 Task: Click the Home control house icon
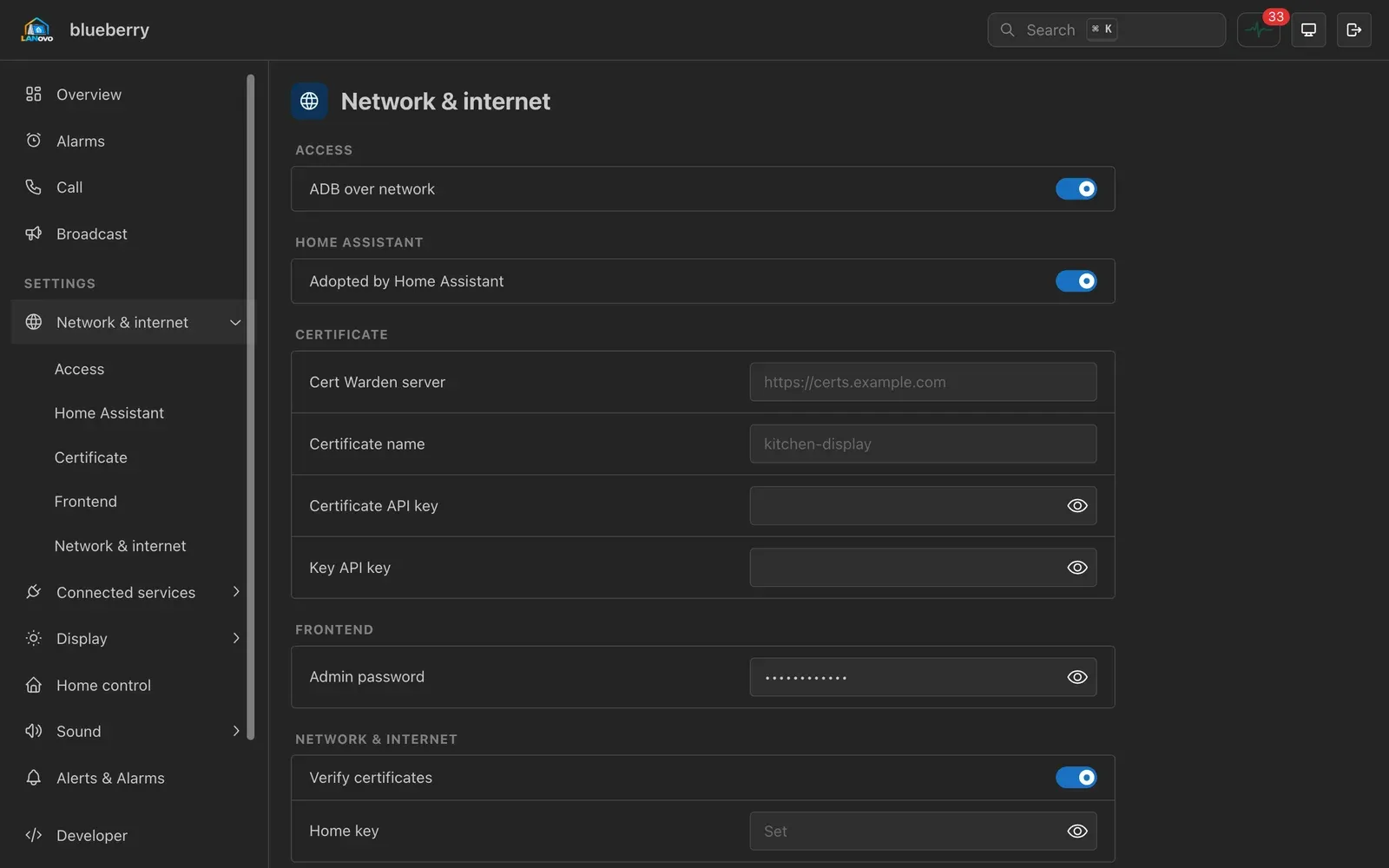pos(34,685)
